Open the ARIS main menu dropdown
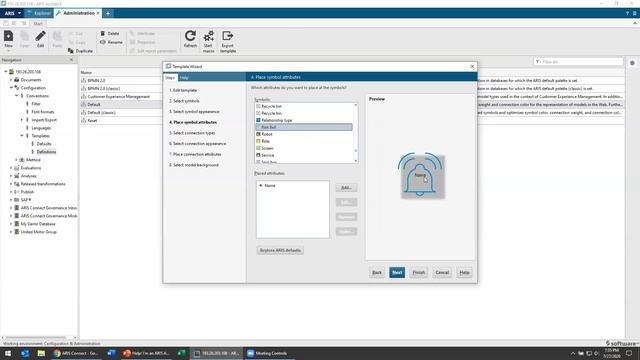 13,13
